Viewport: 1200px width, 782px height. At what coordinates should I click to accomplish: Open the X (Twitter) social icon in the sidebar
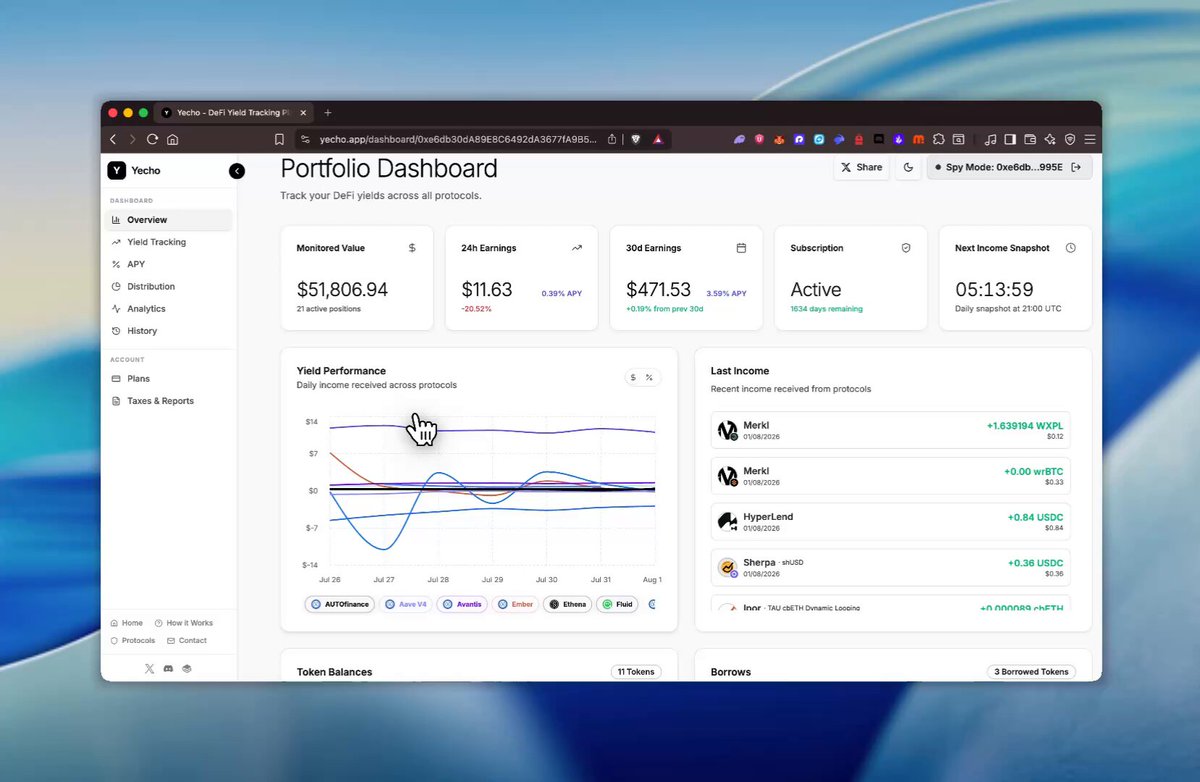point(150,668)
